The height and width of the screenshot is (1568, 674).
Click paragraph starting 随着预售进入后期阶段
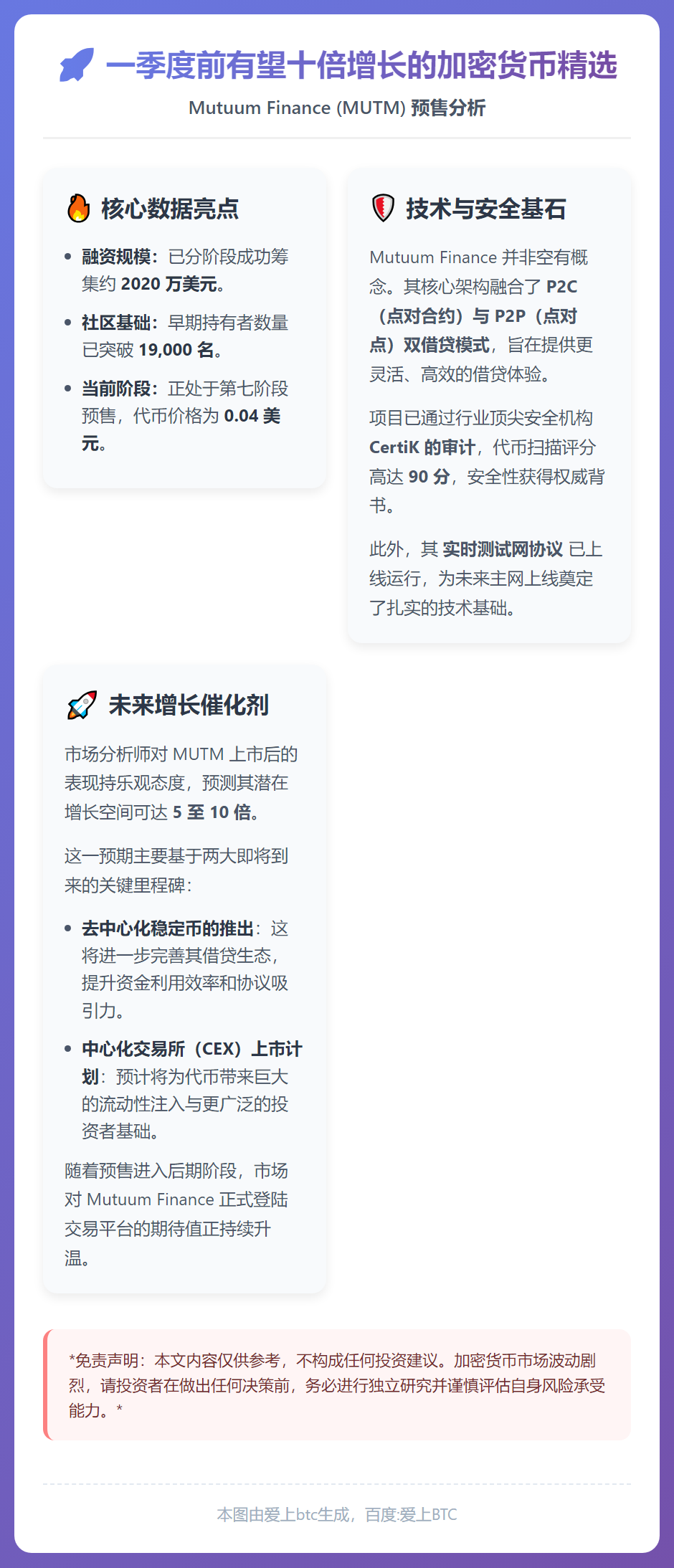pyautogui.click(x=176, y=1215)
